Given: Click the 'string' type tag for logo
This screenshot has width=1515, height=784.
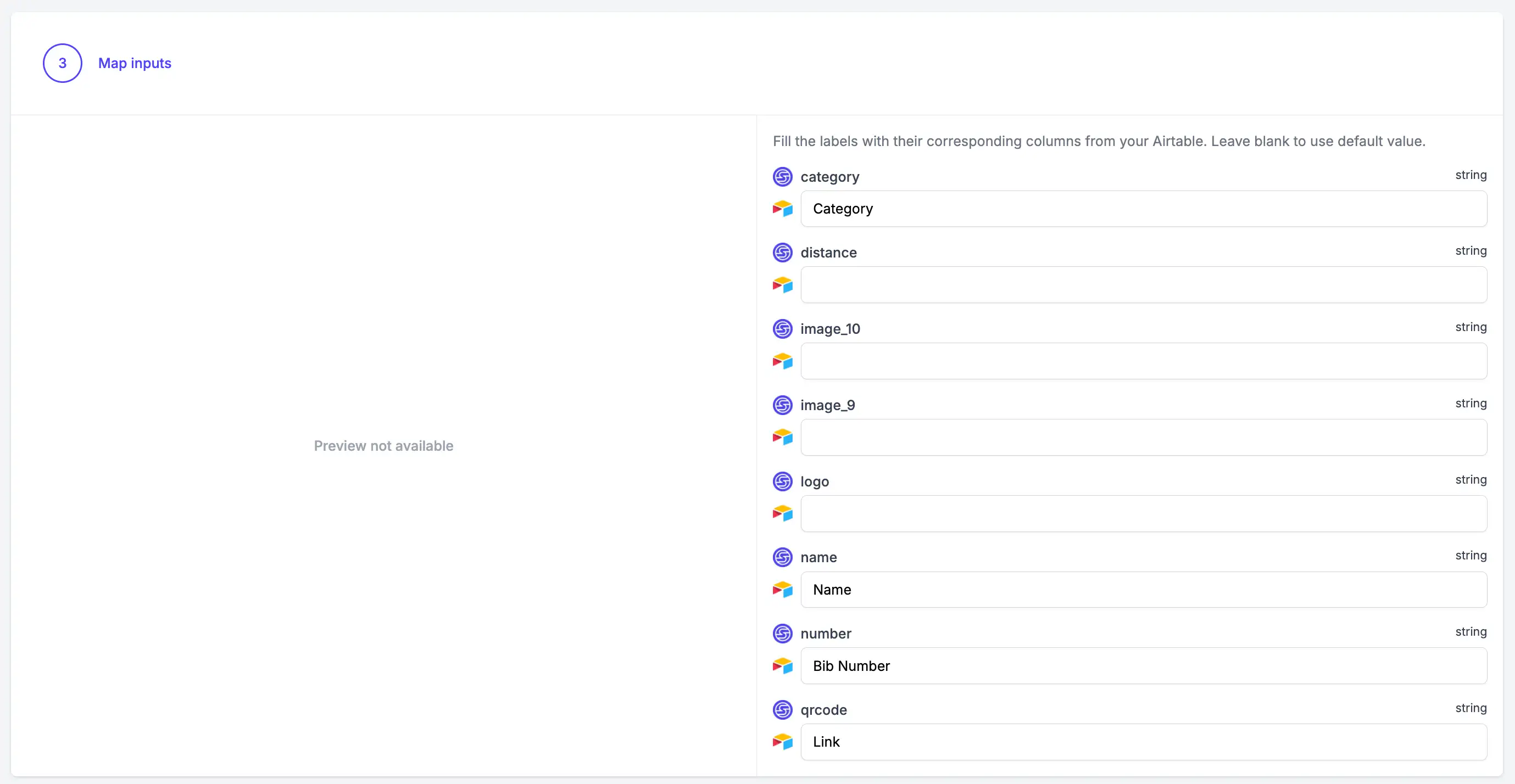Looking at the screenshot, I should tap(1471, 479).
